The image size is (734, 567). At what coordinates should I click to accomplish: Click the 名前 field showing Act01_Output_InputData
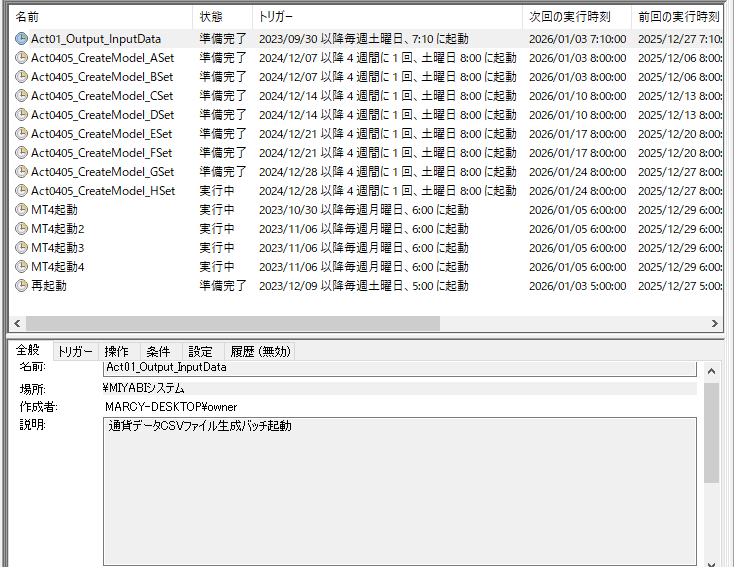(400, 368)
